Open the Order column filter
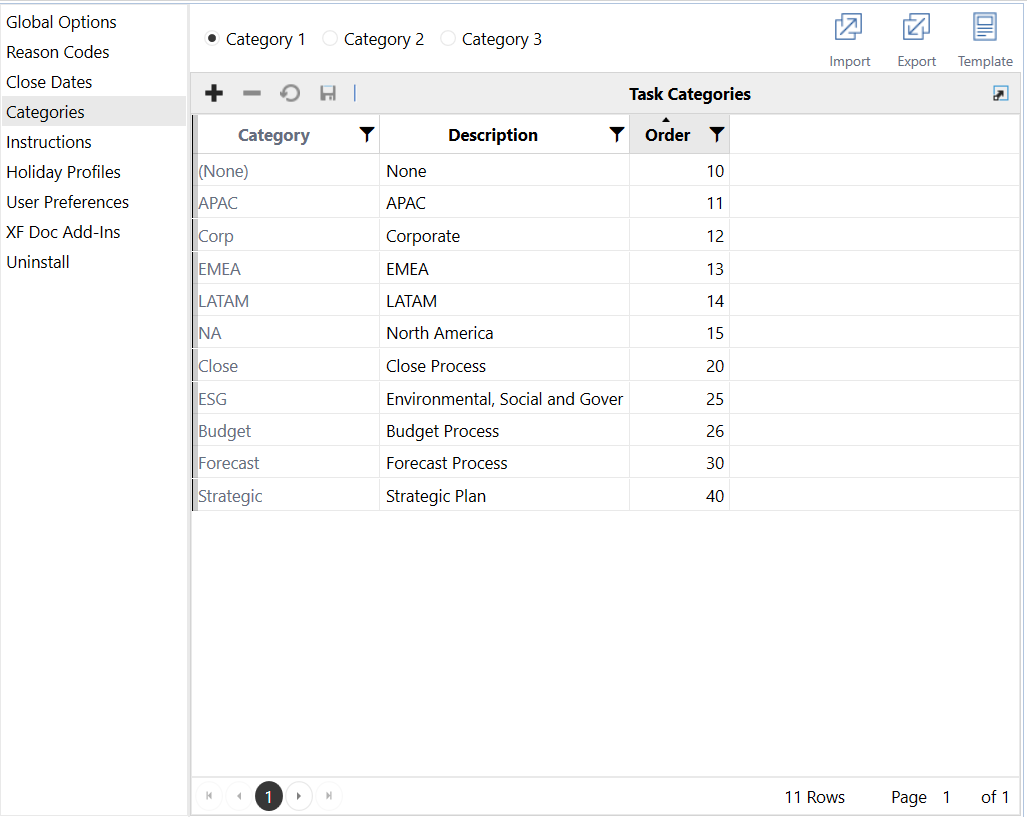This screenshot has height=817, width=1030. point(714,133)
